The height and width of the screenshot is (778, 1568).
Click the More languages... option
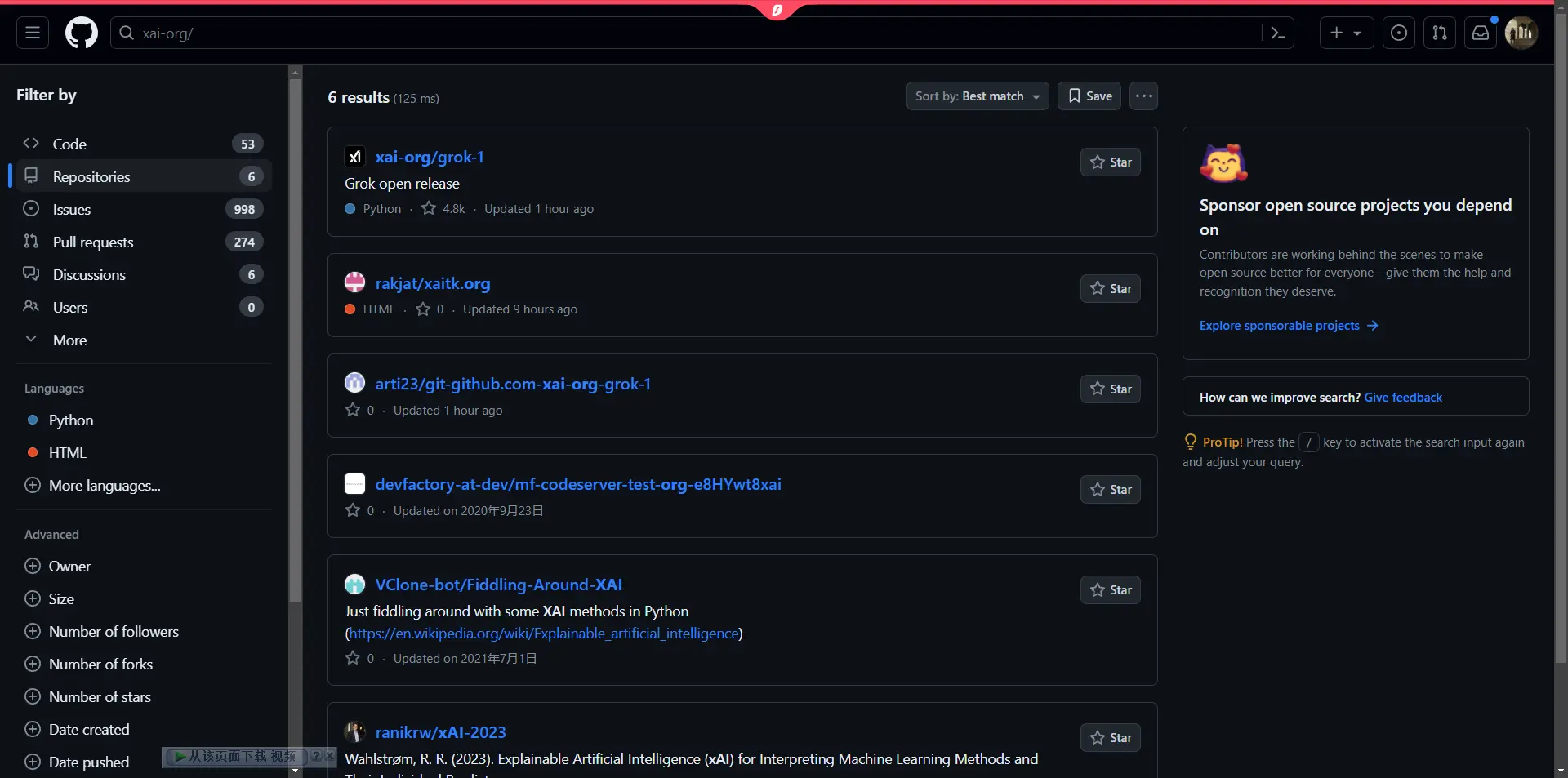point(105,485)
